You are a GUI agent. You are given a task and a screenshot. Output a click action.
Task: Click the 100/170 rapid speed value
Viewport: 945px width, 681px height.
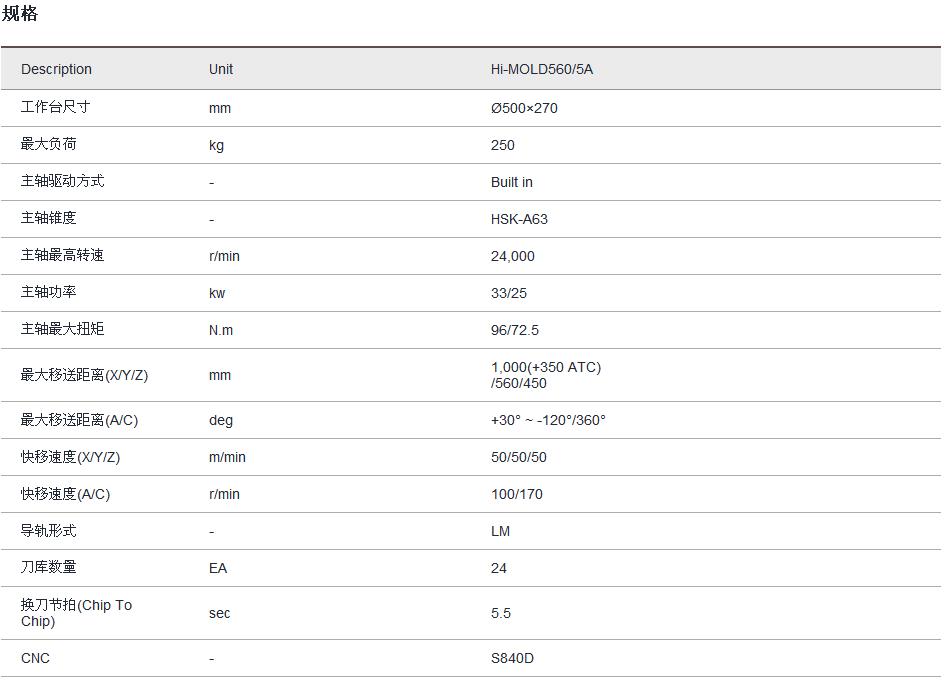pyautogui.click(x=515, y=494)
